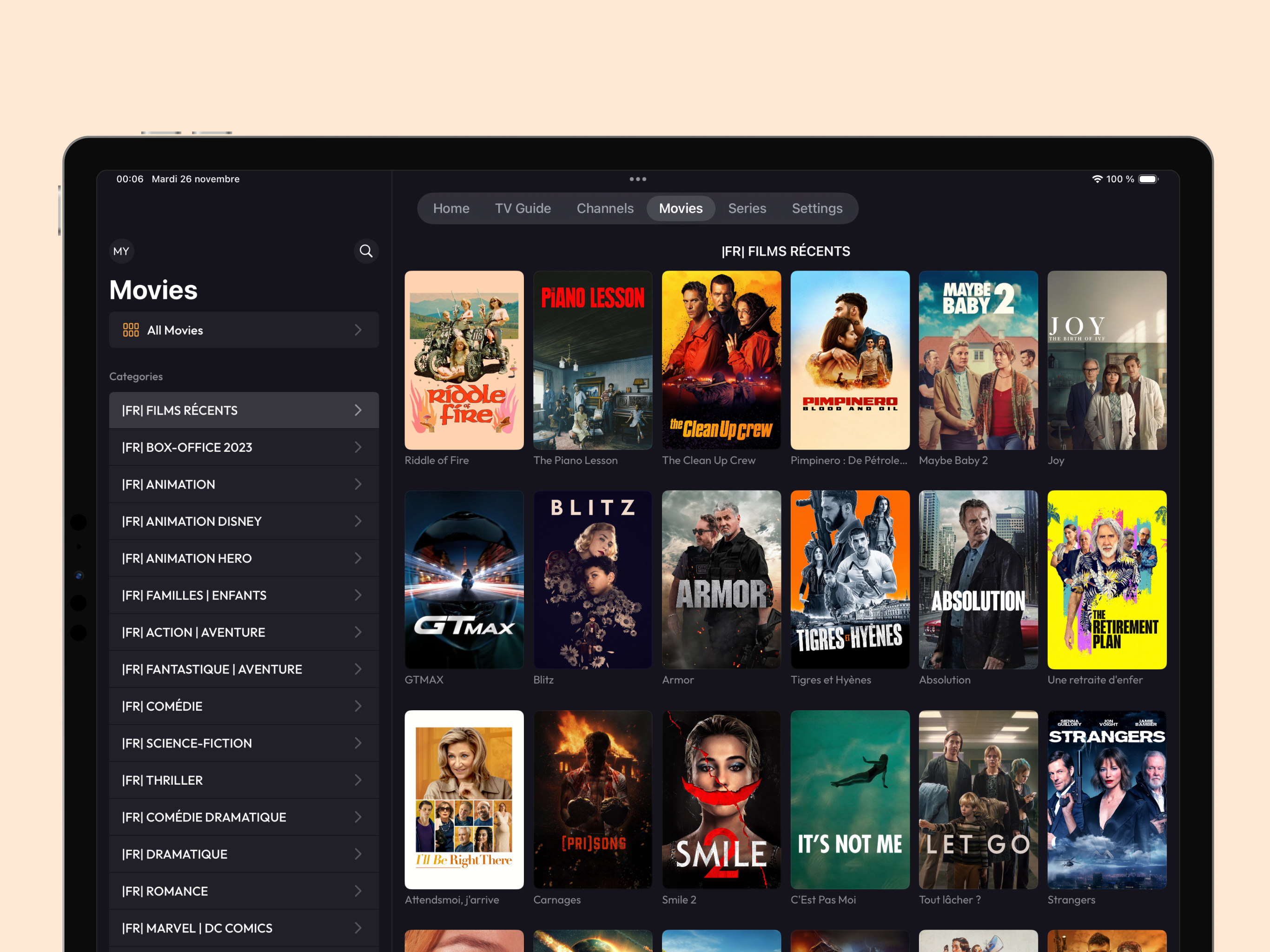Click the 'C'Est Pas Moi' title text

click(823, 900)
